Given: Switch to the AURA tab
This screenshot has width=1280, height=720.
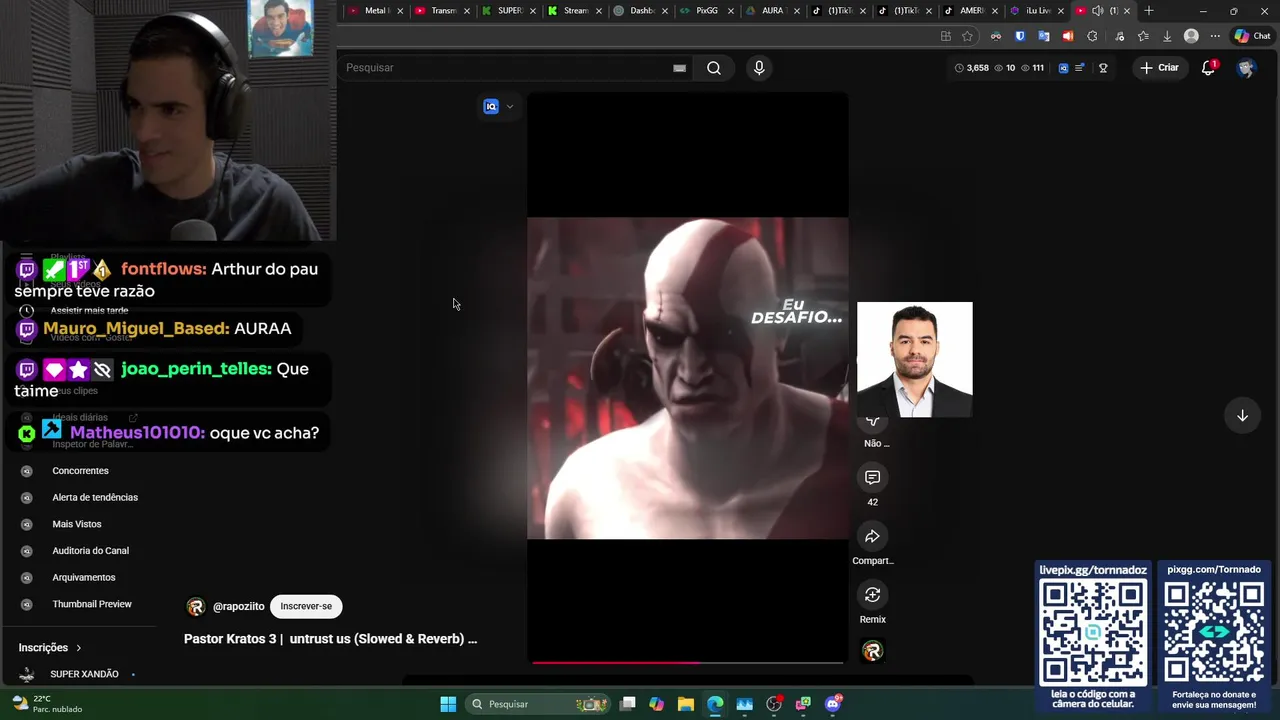Looking at the screenshot, I should pos(771,11).
